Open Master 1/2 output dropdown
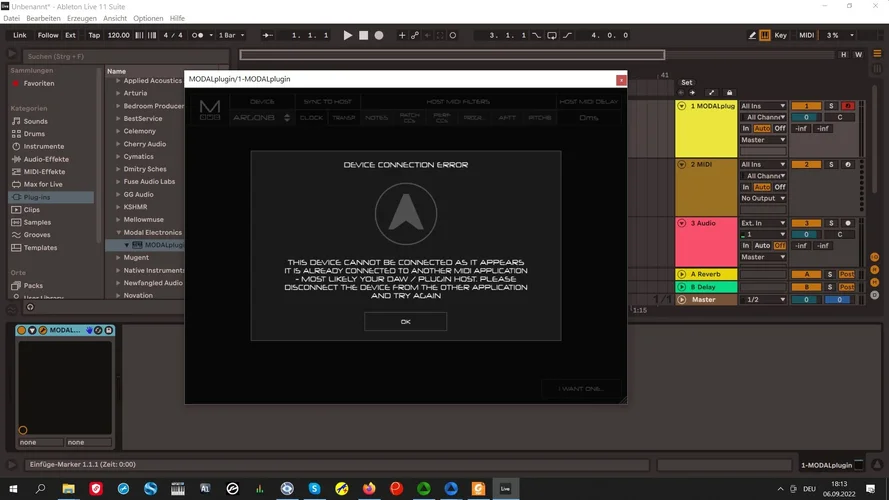The height and width of the screenshot is (500, 889). tap(763, 299)
